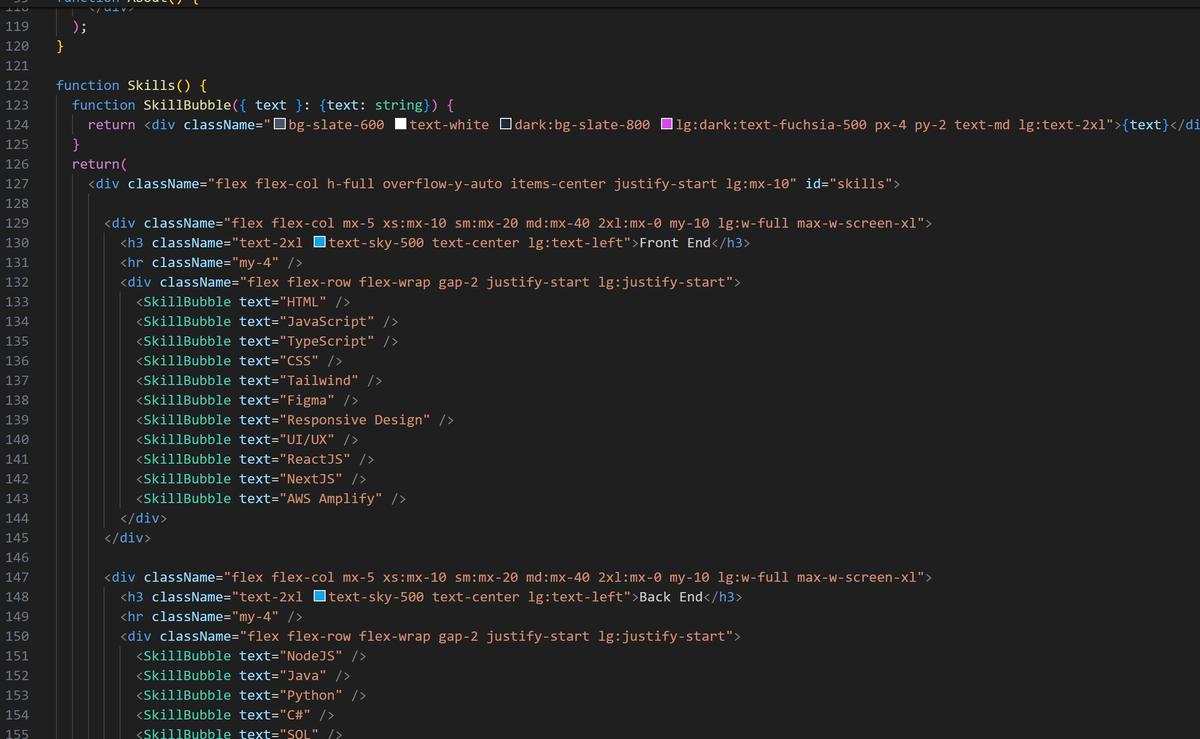
Task: Click the closing div tag on line 145
Action: [127, 538]
